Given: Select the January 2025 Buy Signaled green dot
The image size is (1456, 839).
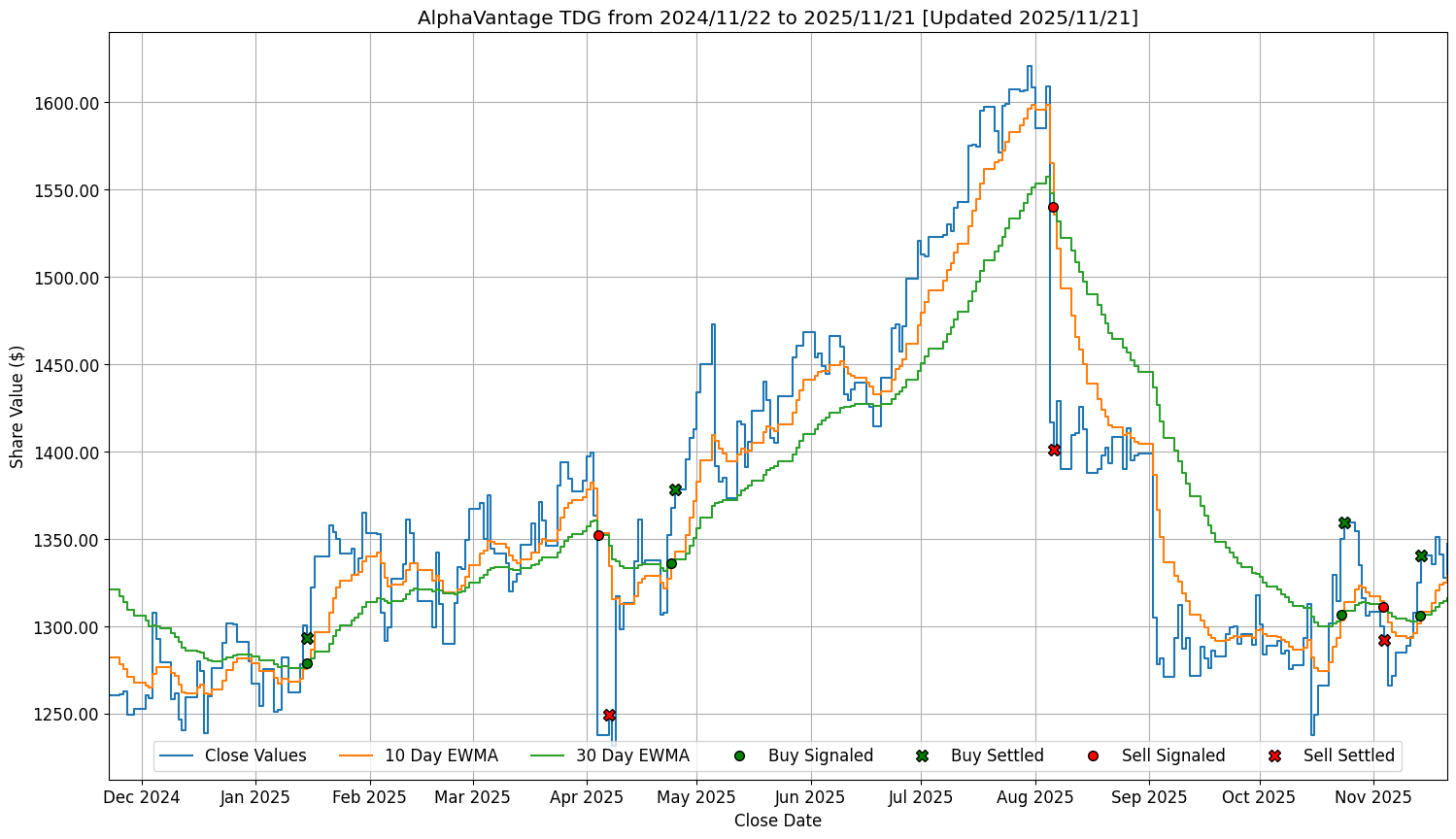Looking at the screenshot, I should [307, 663].
